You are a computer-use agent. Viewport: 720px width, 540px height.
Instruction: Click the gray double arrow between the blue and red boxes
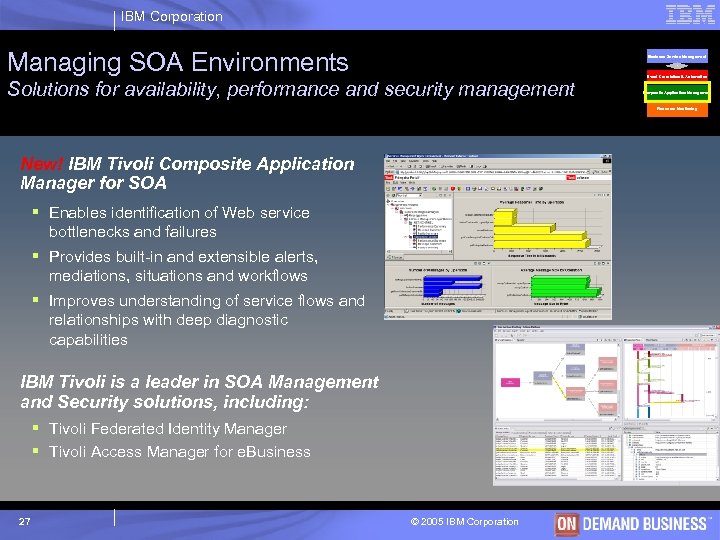point(677,66)
